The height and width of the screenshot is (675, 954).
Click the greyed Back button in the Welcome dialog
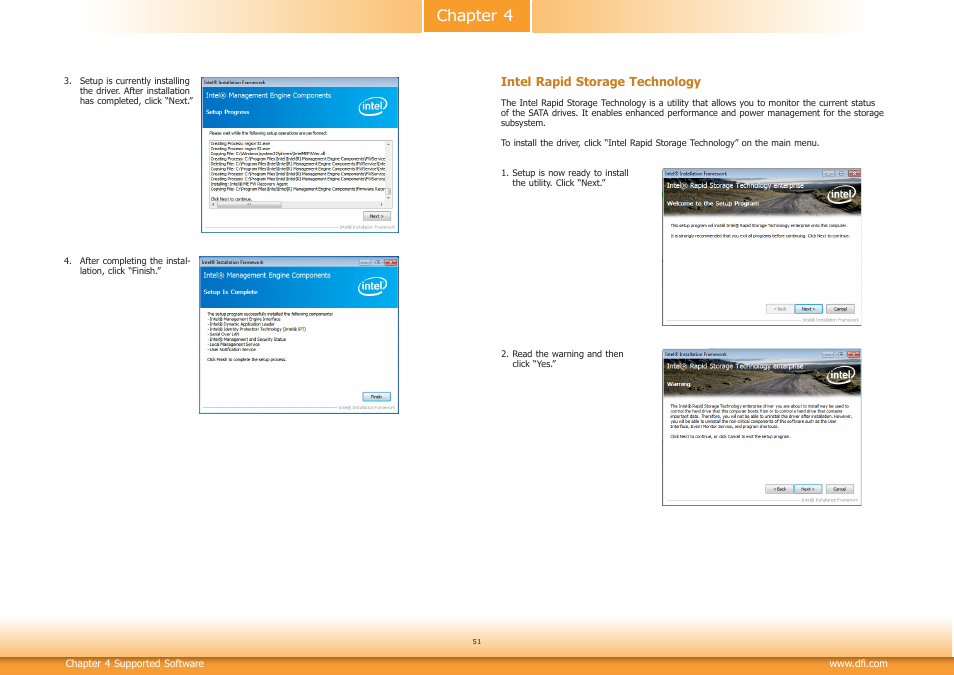[780, 309]
